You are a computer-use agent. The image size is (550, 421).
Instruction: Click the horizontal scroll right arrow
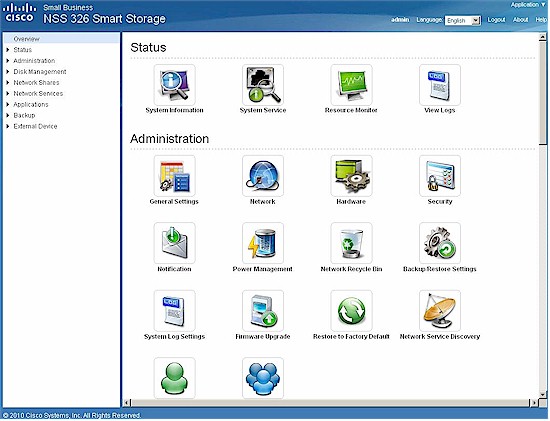tap(534, 402)
